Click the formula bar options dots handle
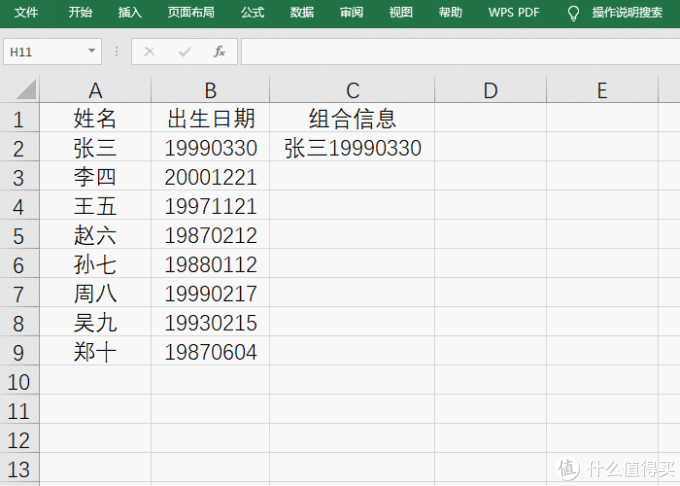The height and width of the screenshot is (486, 680). [116, 52]
